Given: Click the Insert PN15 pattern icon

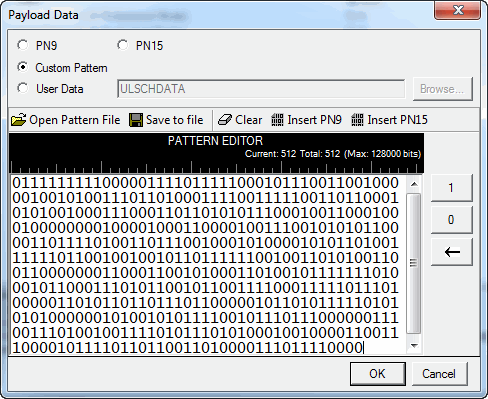Looking at the screenshot, I should (357, 120).
